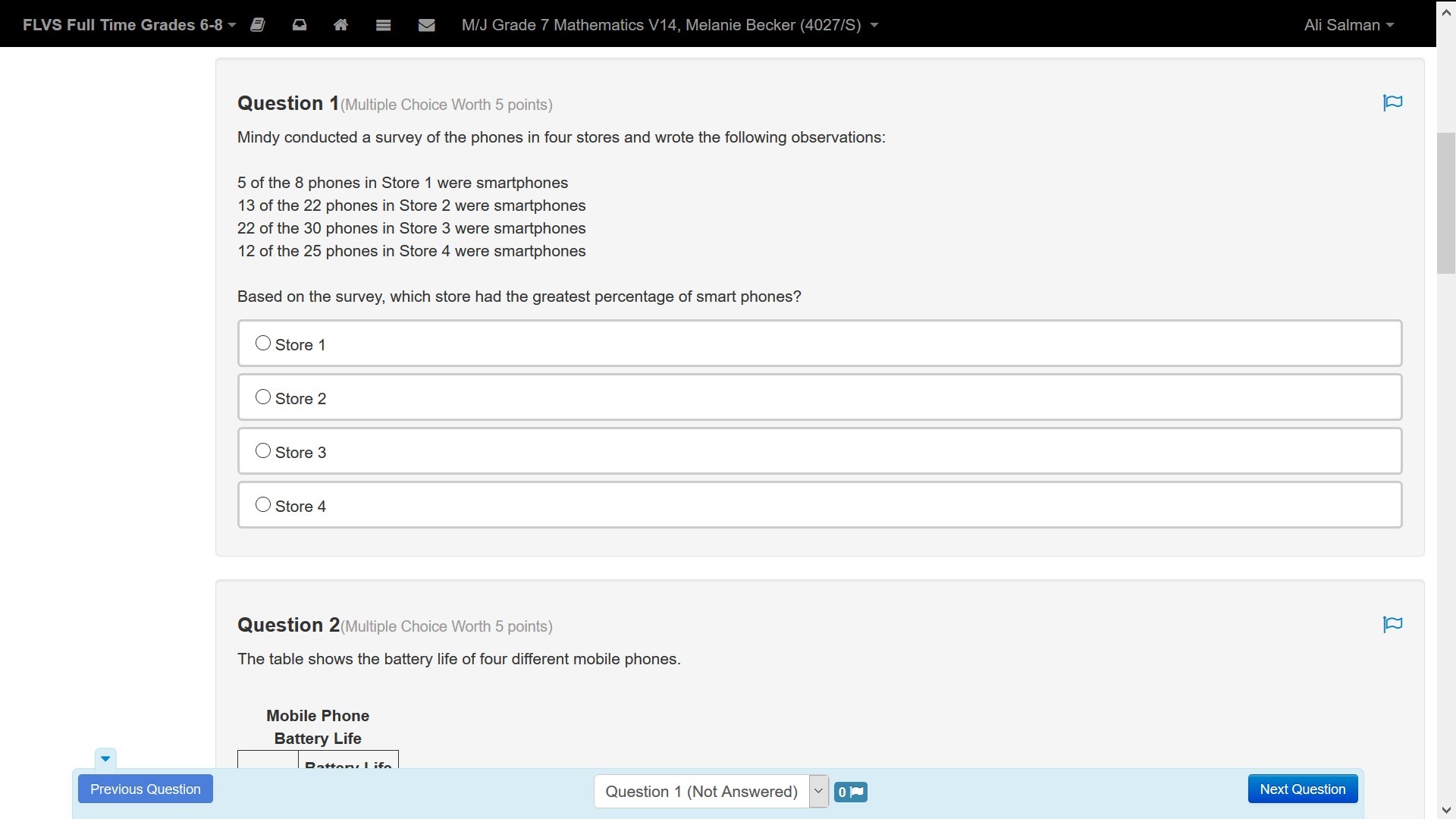1456x819 pixels.
Task: Click the inbox tray icon
Action: pyautogui.click(x=300, y=25)
